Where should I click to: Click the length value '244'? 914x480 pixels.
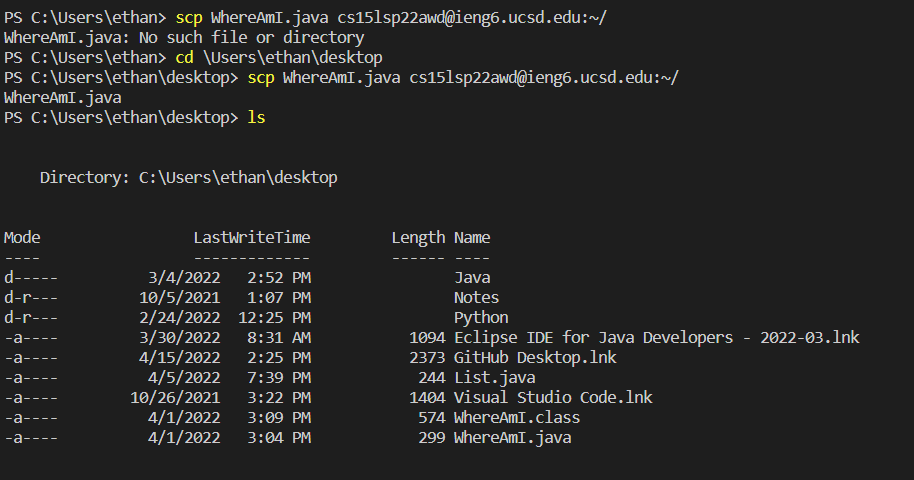(x=431, y=378)
